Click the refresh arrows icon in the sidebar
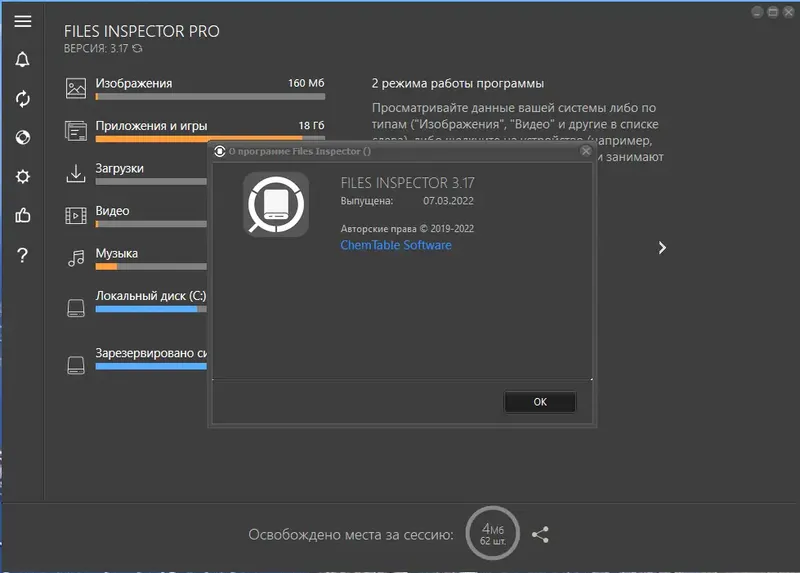The width and height of the screenshot is (800, 573). (x=22, y=98)
